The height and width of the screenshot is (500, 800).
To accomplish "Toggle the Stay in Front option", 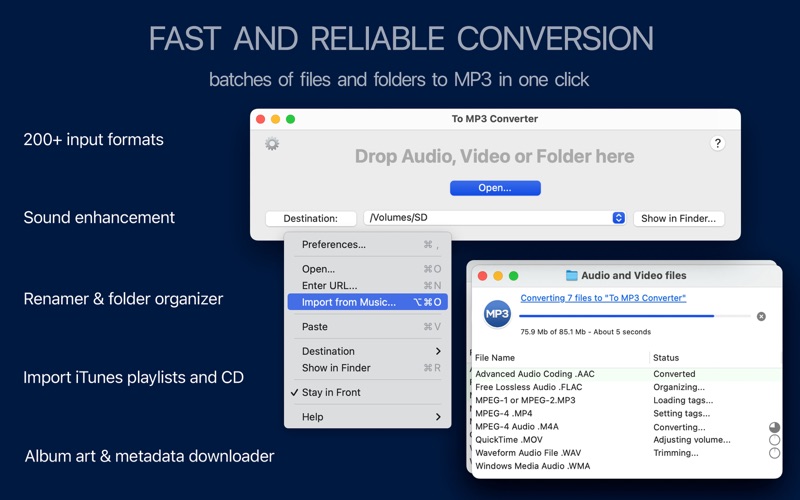I will (x=367, y=392).
